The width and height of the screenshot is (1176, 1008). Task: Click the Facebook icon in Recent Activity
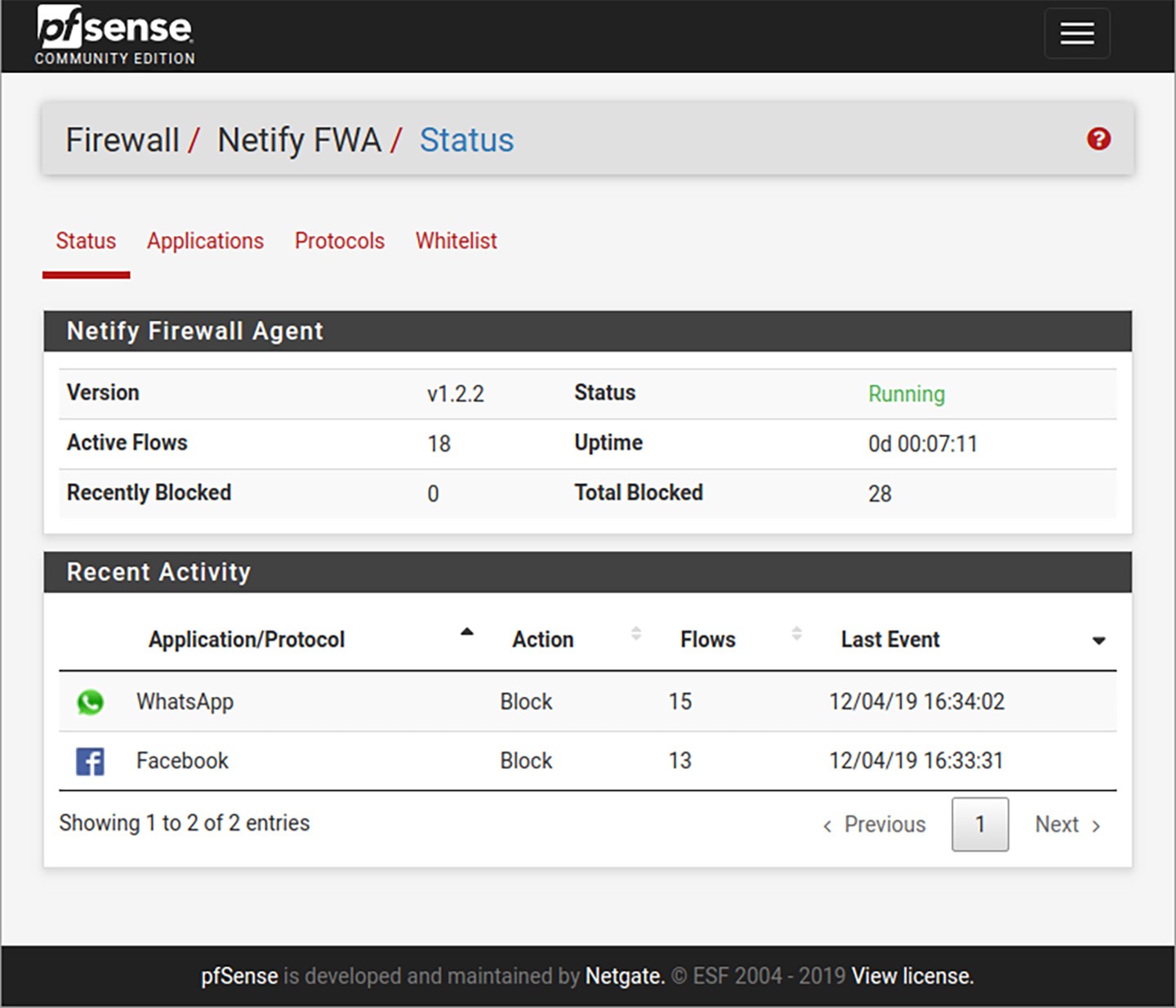click(x=90, y=761)
